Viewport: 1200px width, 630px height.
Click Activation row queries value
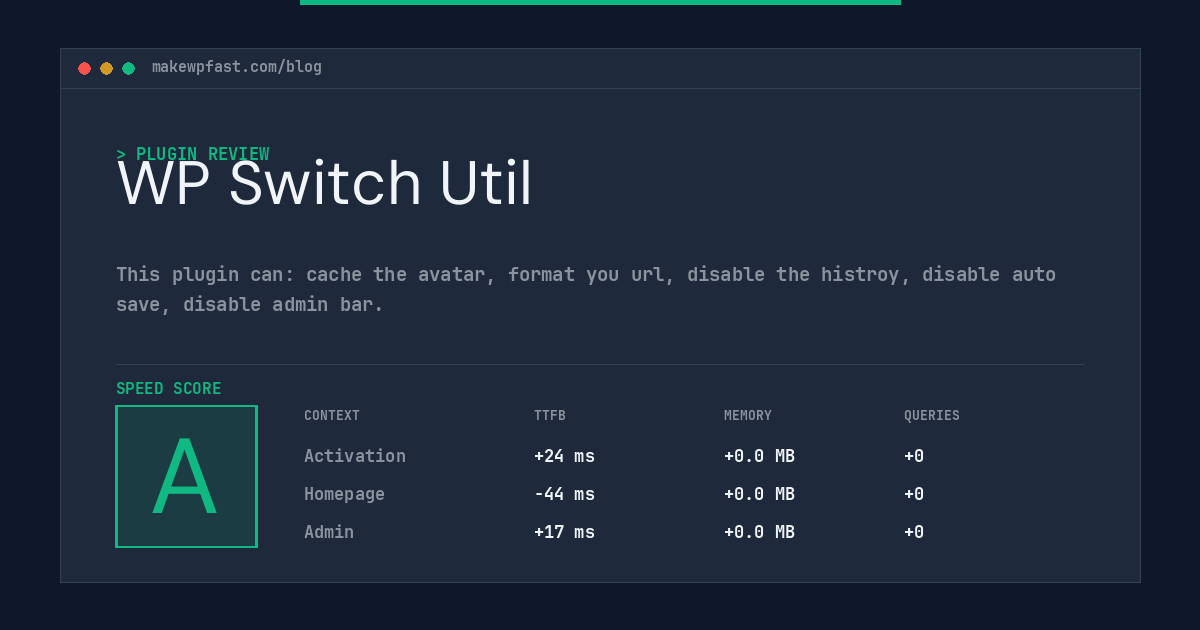(914, 456)
